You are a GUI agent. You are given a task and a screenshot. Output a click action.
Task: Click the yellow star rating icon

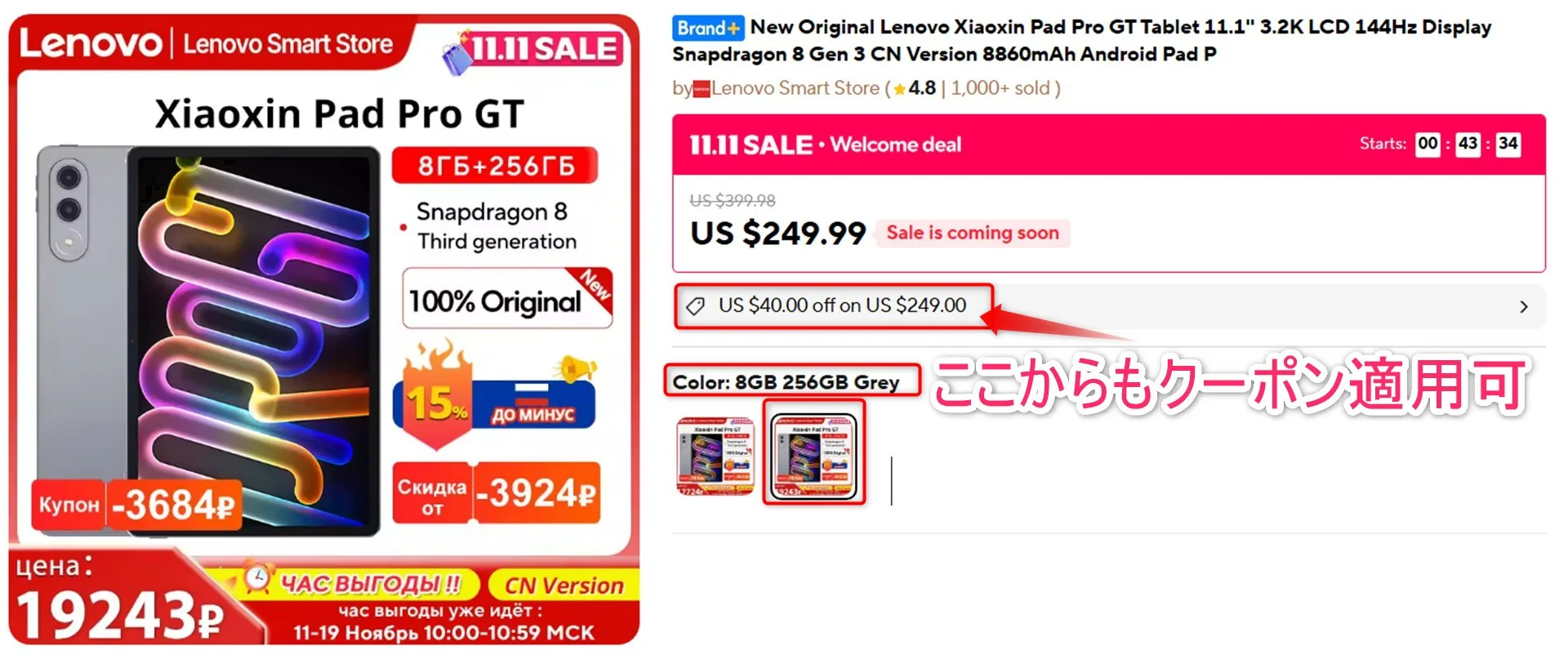[900, 89]
